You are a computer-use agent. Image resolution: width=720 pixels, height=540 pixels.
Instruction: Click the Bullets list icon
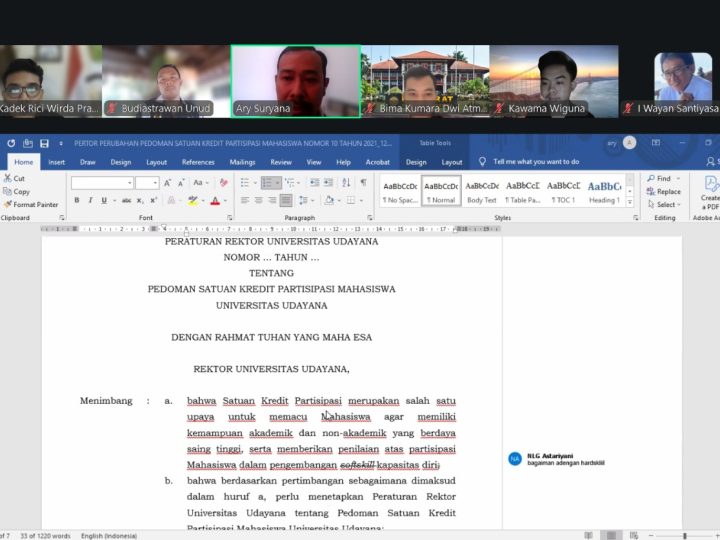[x=245, y=183]
